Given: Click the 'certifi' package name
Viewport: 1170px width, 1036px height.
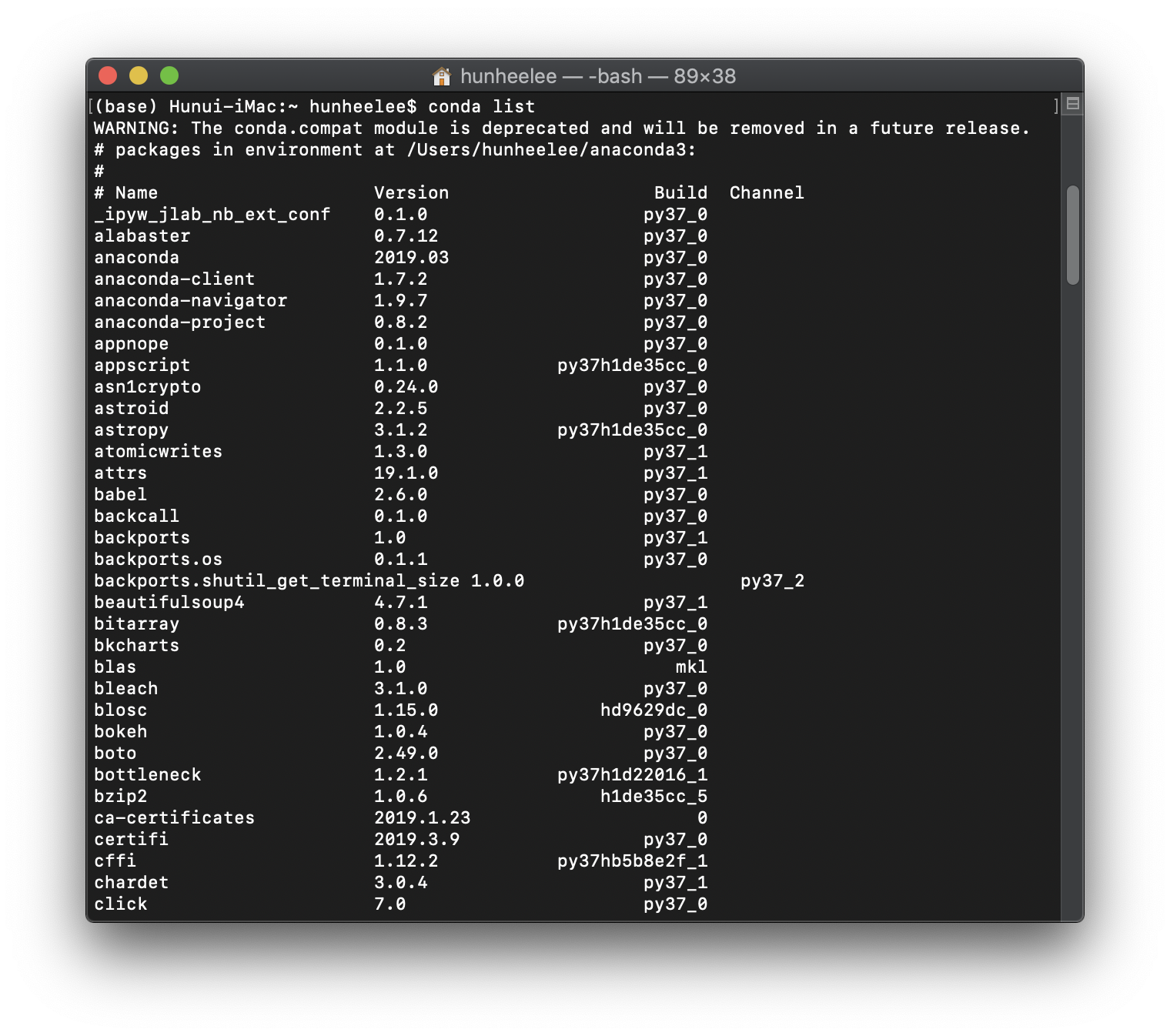Looking at the screenshot, I should (x=132, y=839).
